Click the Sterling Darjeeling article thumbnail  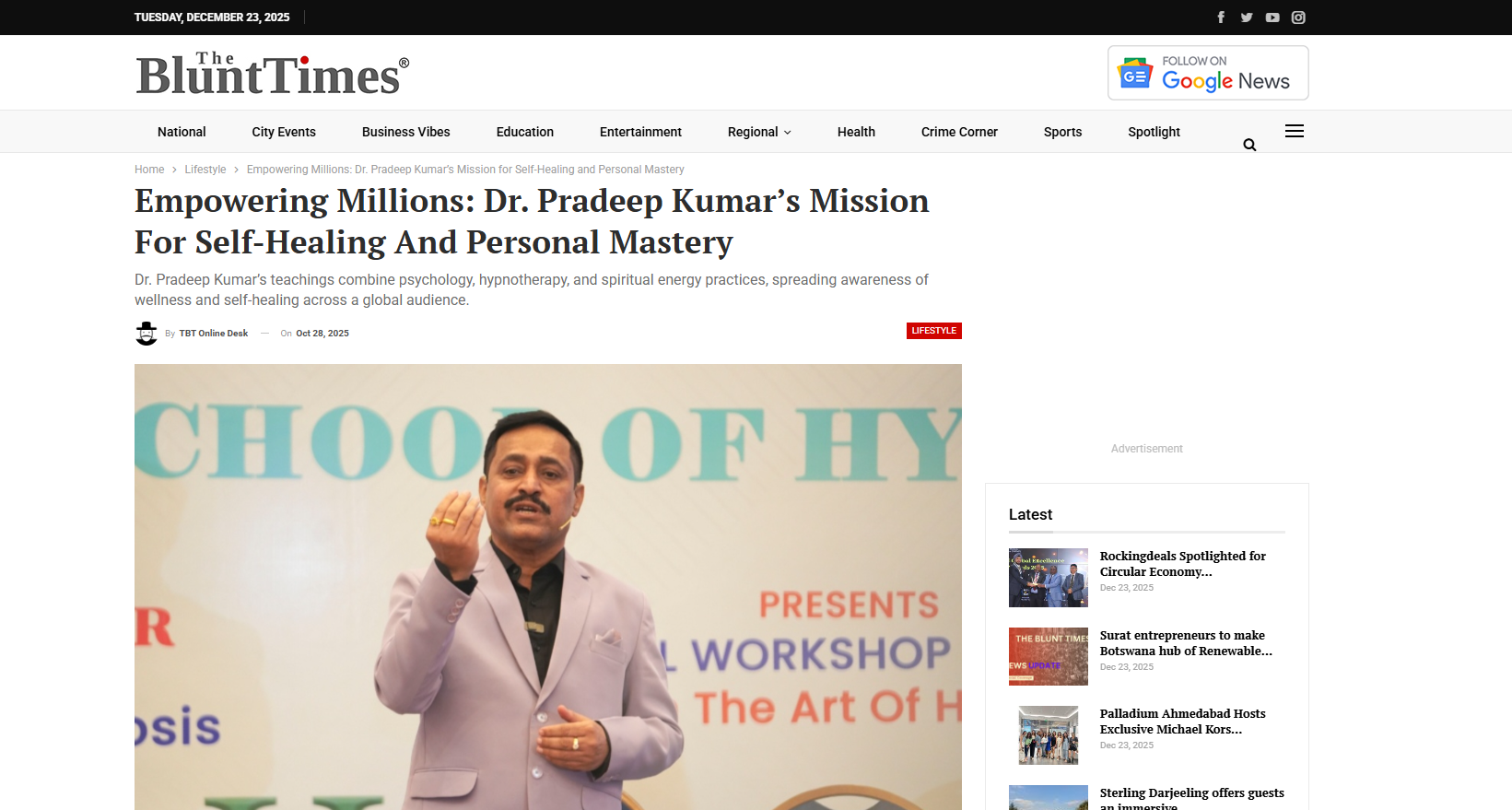click(1049, 798)
